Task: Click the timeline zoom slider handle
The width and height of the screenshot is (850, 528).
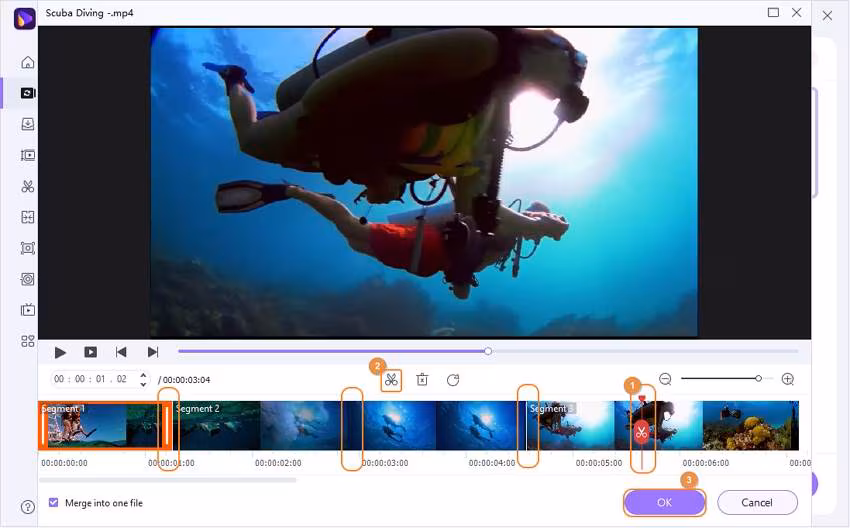Action: [758, 378]
